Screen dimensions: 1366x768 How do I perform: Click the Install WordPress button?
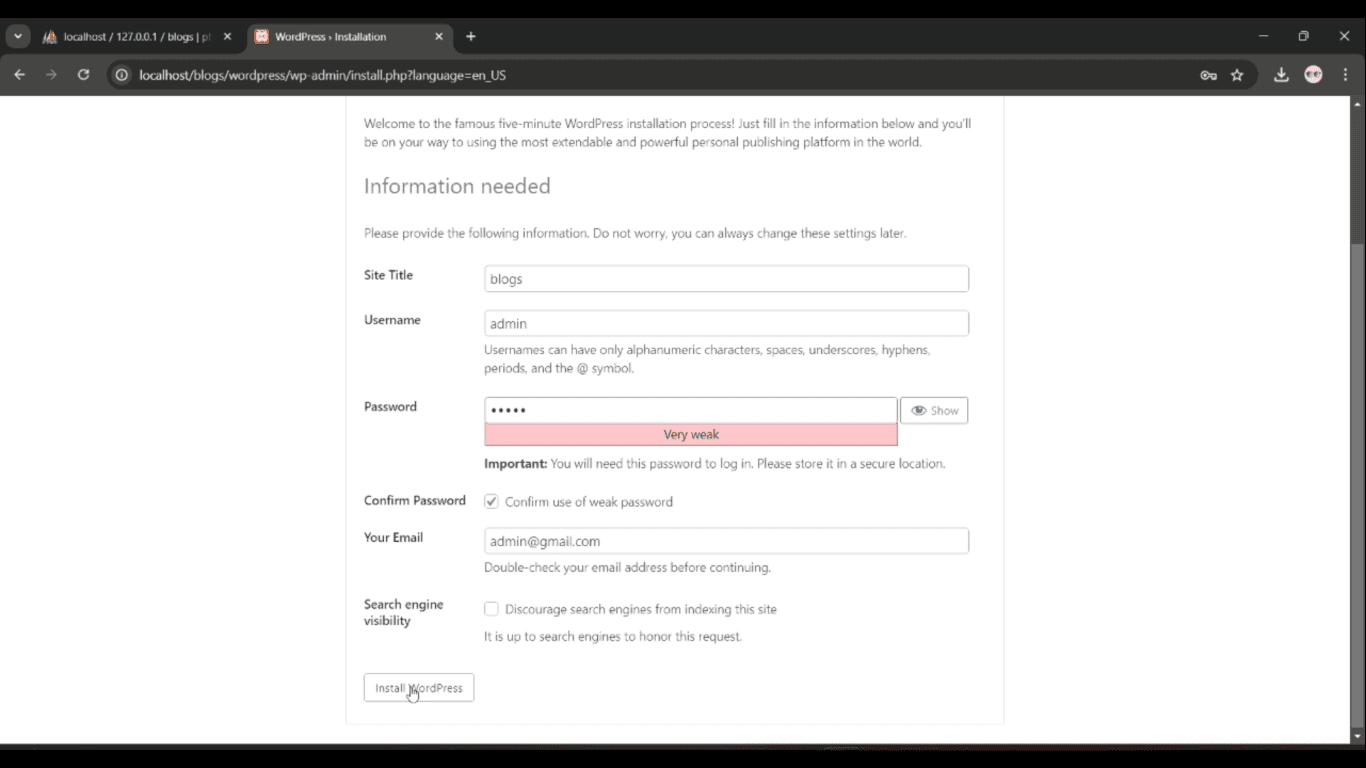click(419, 688)
